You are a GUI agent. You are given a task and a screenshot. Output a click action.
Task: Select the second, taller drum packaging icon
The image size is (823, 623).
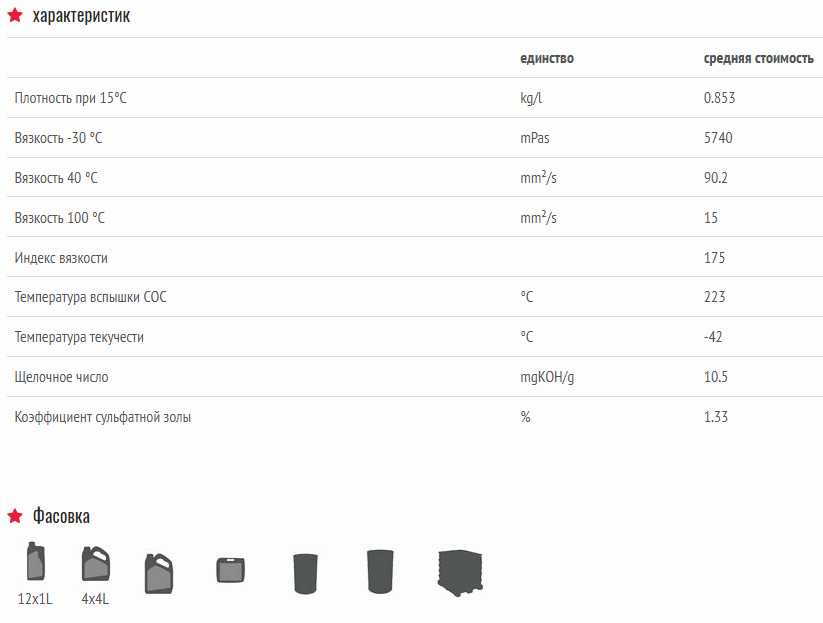381,572
